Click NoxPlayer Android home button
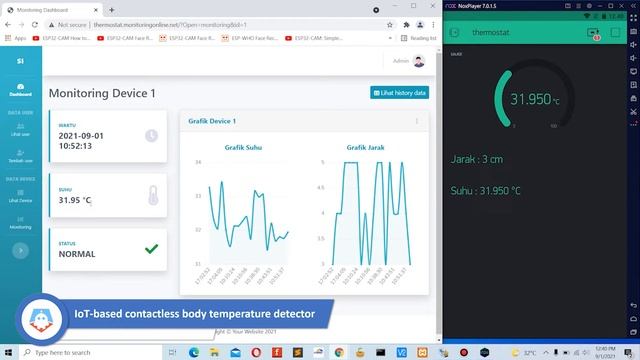Viewport: 640px width, 360px height. [x=633, y=319]
